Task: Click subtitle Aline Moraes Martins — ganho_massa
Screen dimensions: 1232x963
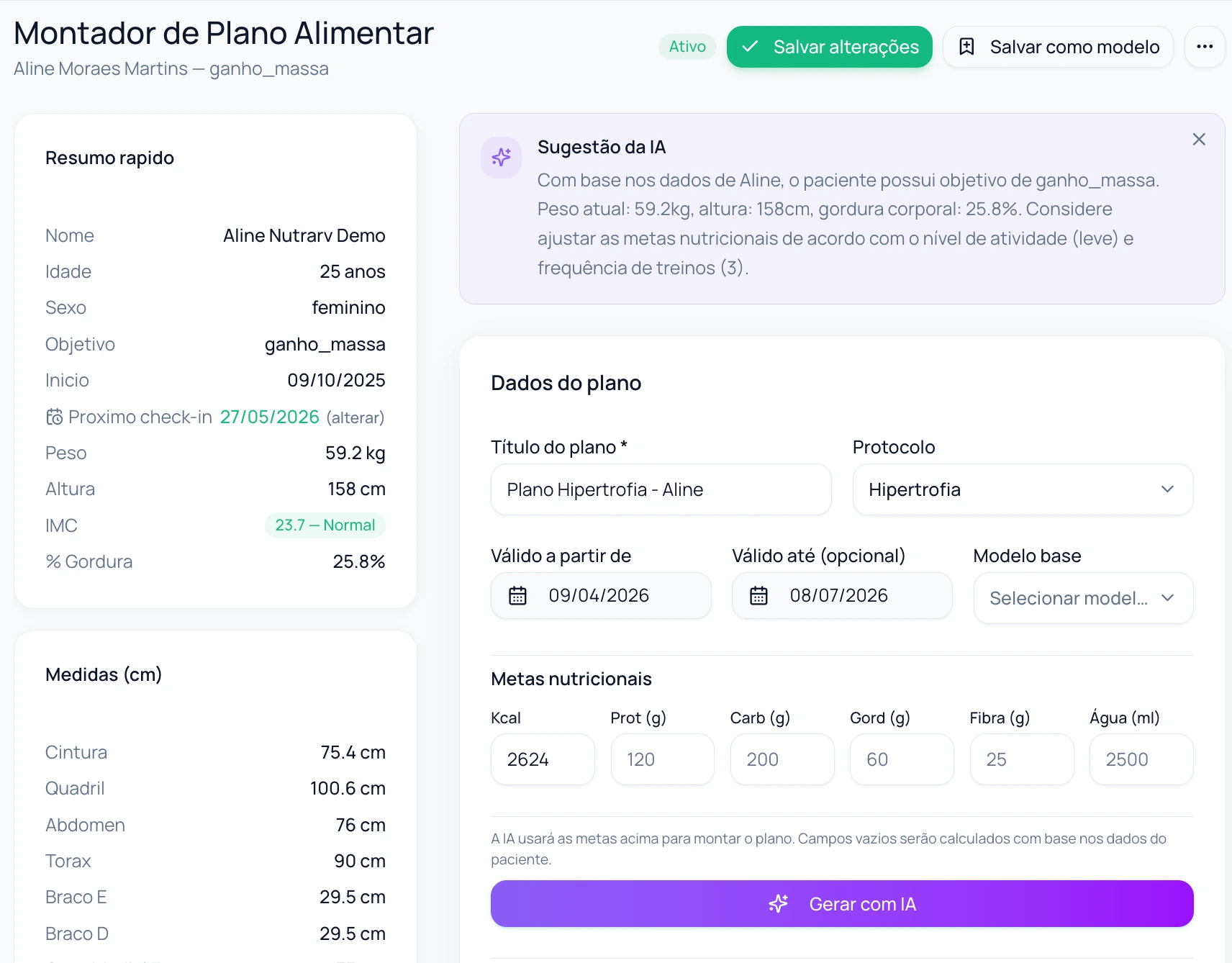Action: [x=171, y=69]
